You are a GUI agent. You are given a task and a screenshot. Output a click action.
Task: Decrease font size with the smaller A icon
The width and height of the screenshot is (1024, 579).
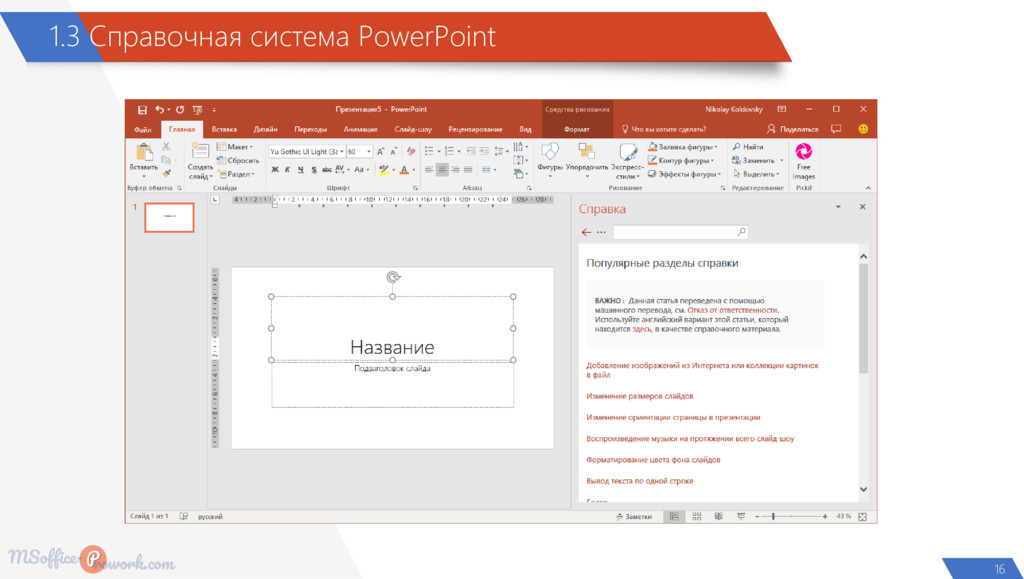pyautogui.click(x=394, y=151)
